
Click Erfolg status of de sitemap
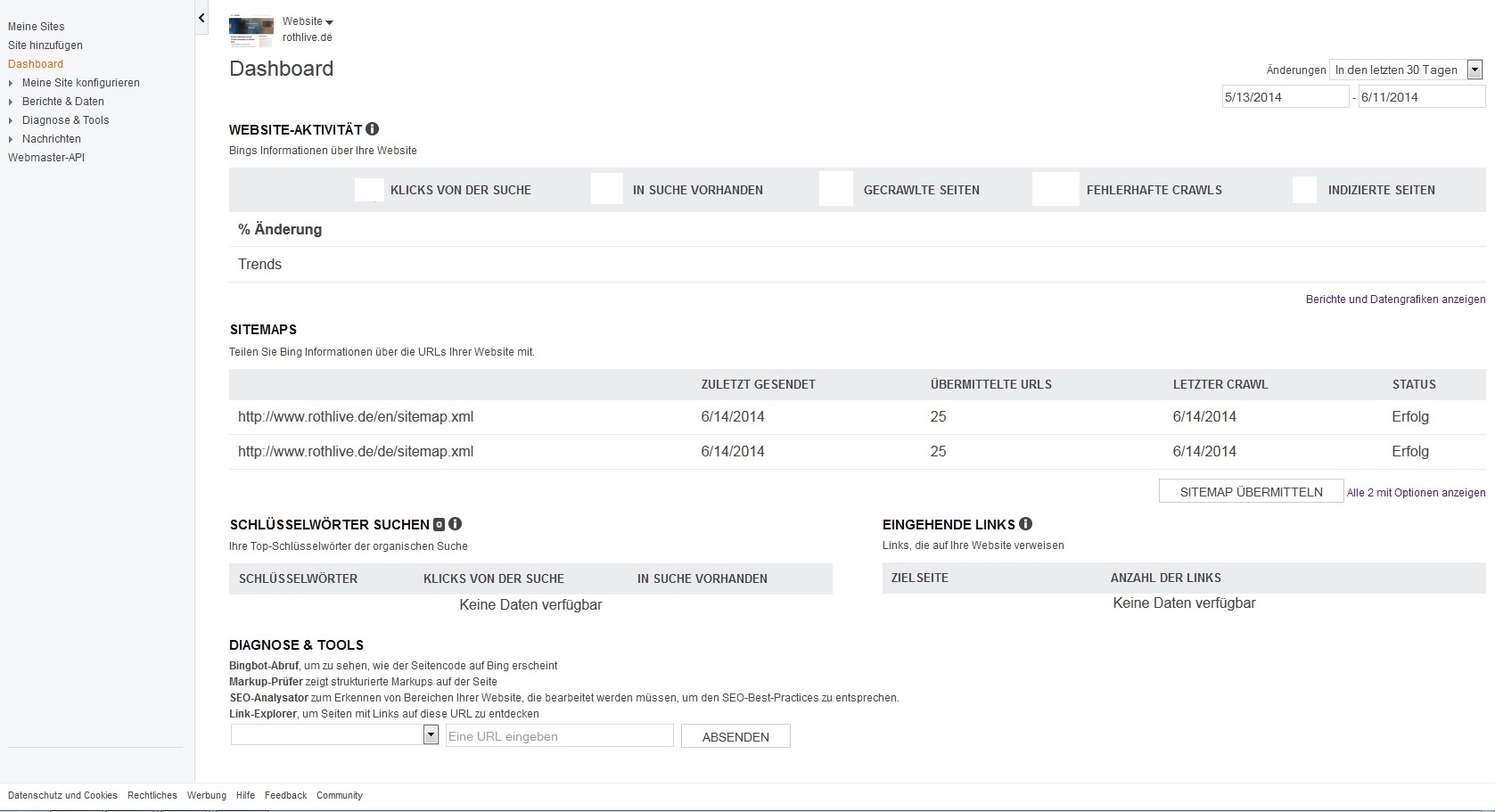(x=1410, y=452)
